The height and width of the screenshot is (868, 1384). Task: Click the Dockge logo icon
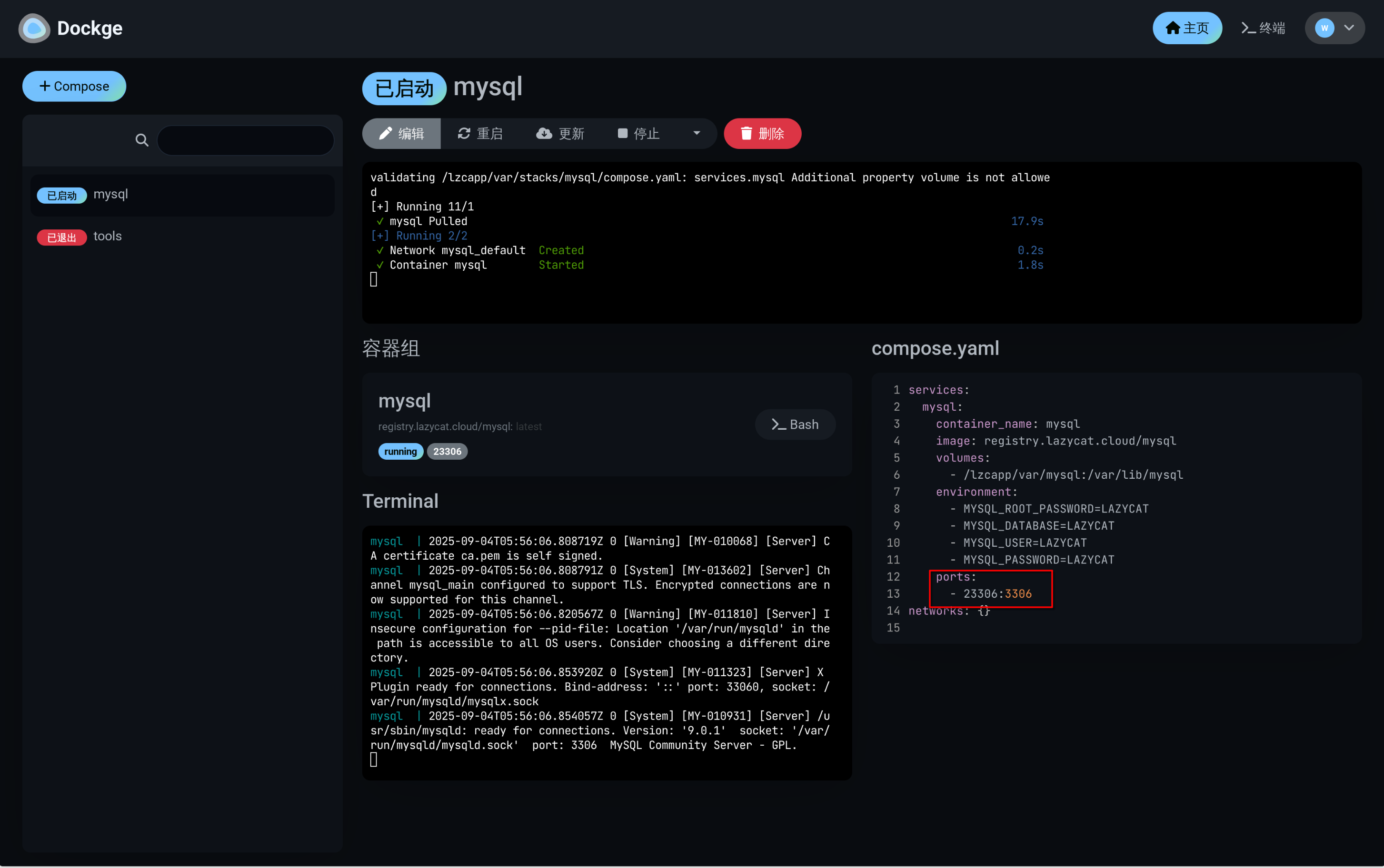34,28
